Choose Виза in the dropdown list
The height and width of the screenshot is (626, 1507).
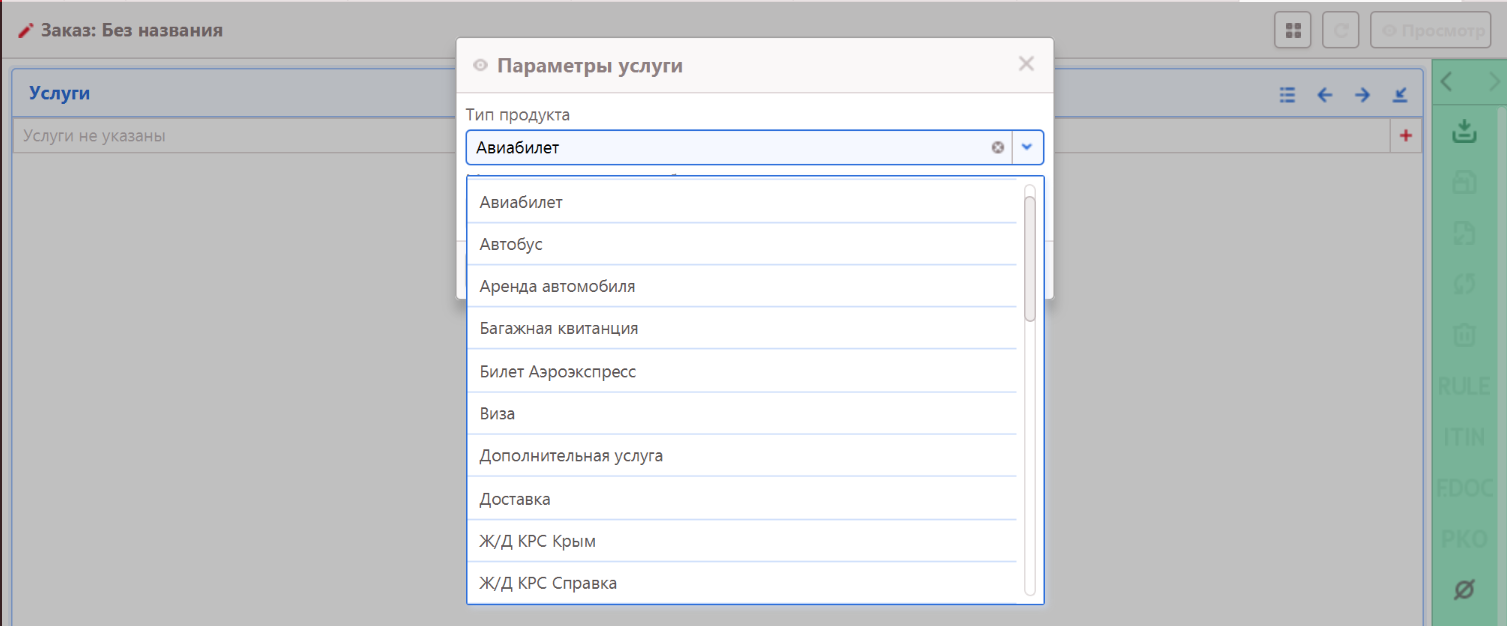(x=497, y=414)
